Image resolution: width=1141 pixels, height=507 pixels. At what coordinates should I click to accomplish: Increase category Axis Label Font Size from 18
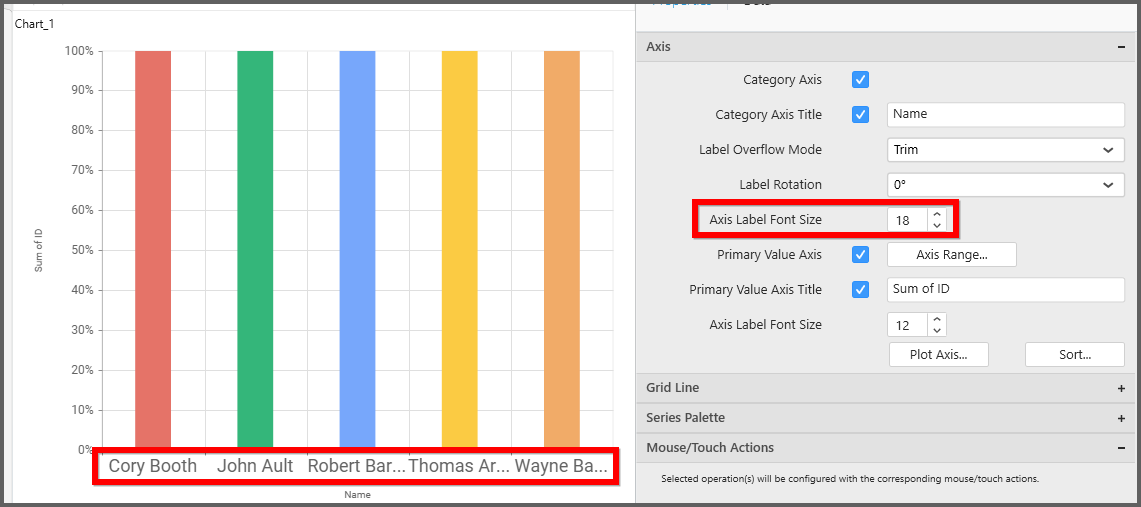[936, 214]
